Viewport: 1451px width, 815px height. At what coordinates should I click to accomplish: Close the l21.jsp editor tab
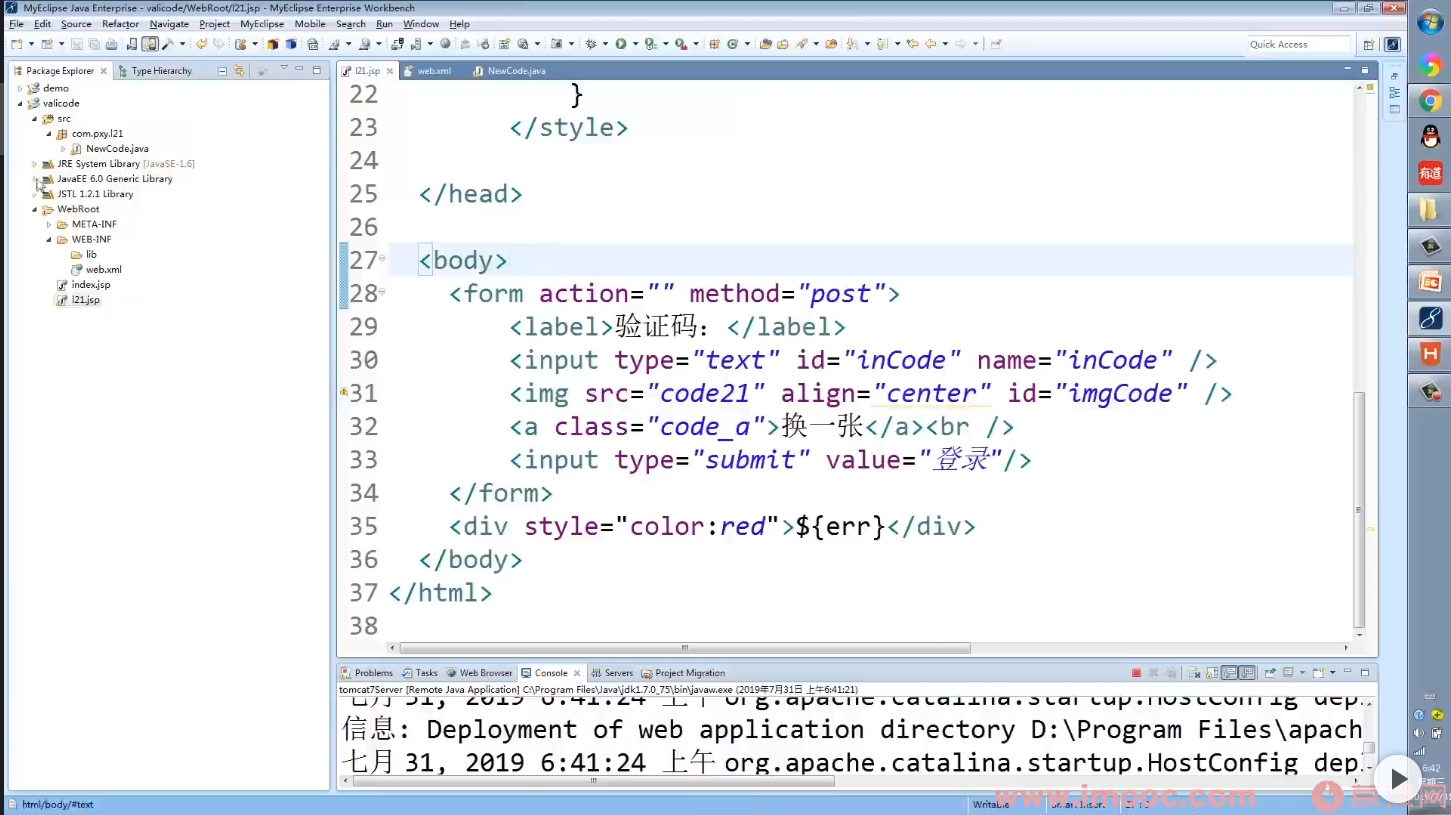(391, 71)
